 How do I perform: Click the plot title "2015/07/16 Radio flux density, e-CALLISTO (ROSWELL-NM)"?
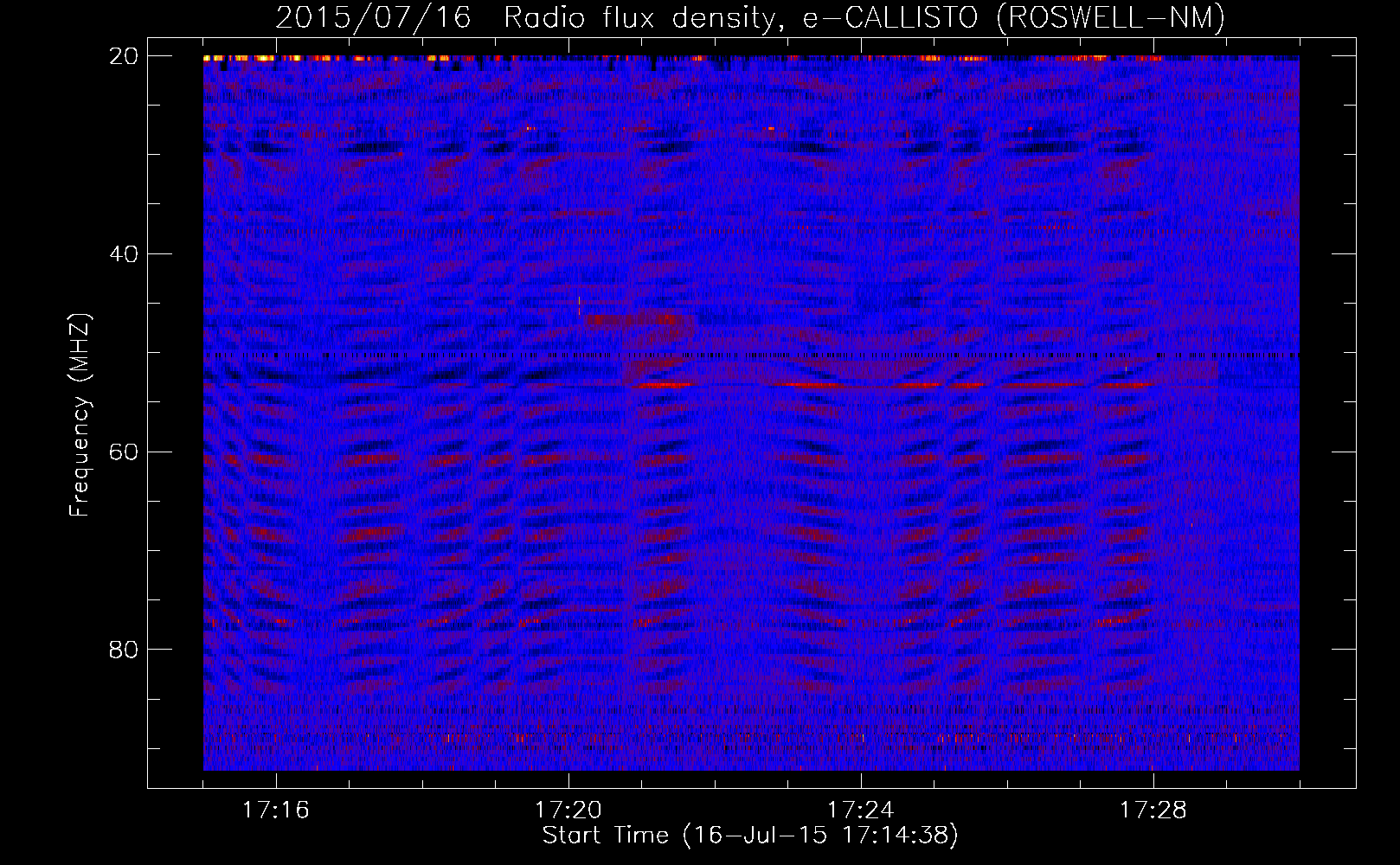(x=750, y=17)
